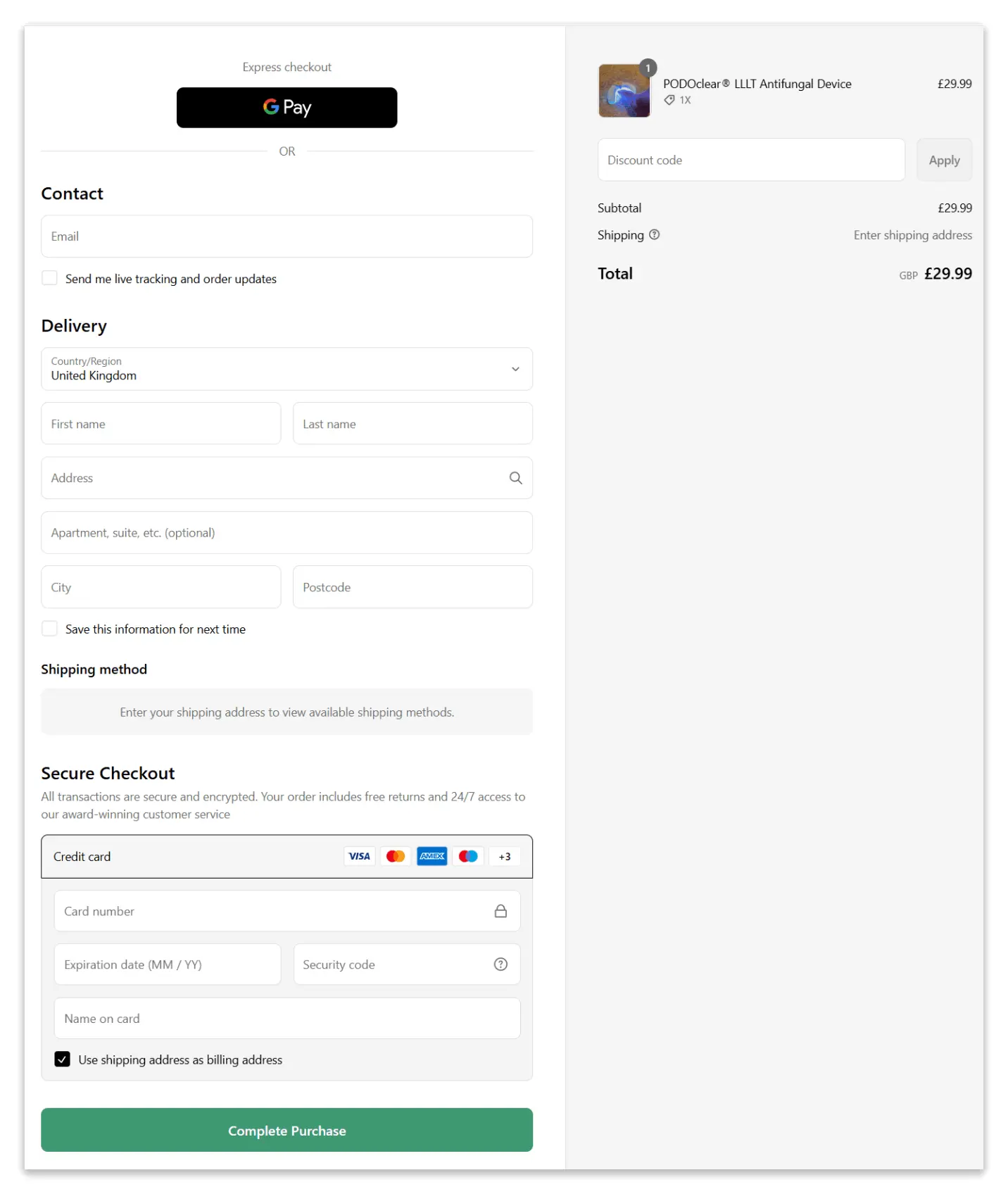Click the lock icon in card number field
Image resolution: width=1008 pixels, height=1194 pixels.
[500, 910]
